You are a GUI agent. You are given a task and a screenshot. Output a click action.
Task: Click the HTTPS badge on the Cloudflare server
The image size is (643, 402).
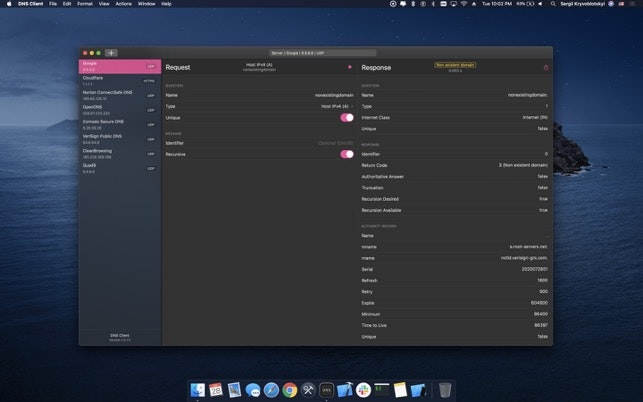click(149, 81)
